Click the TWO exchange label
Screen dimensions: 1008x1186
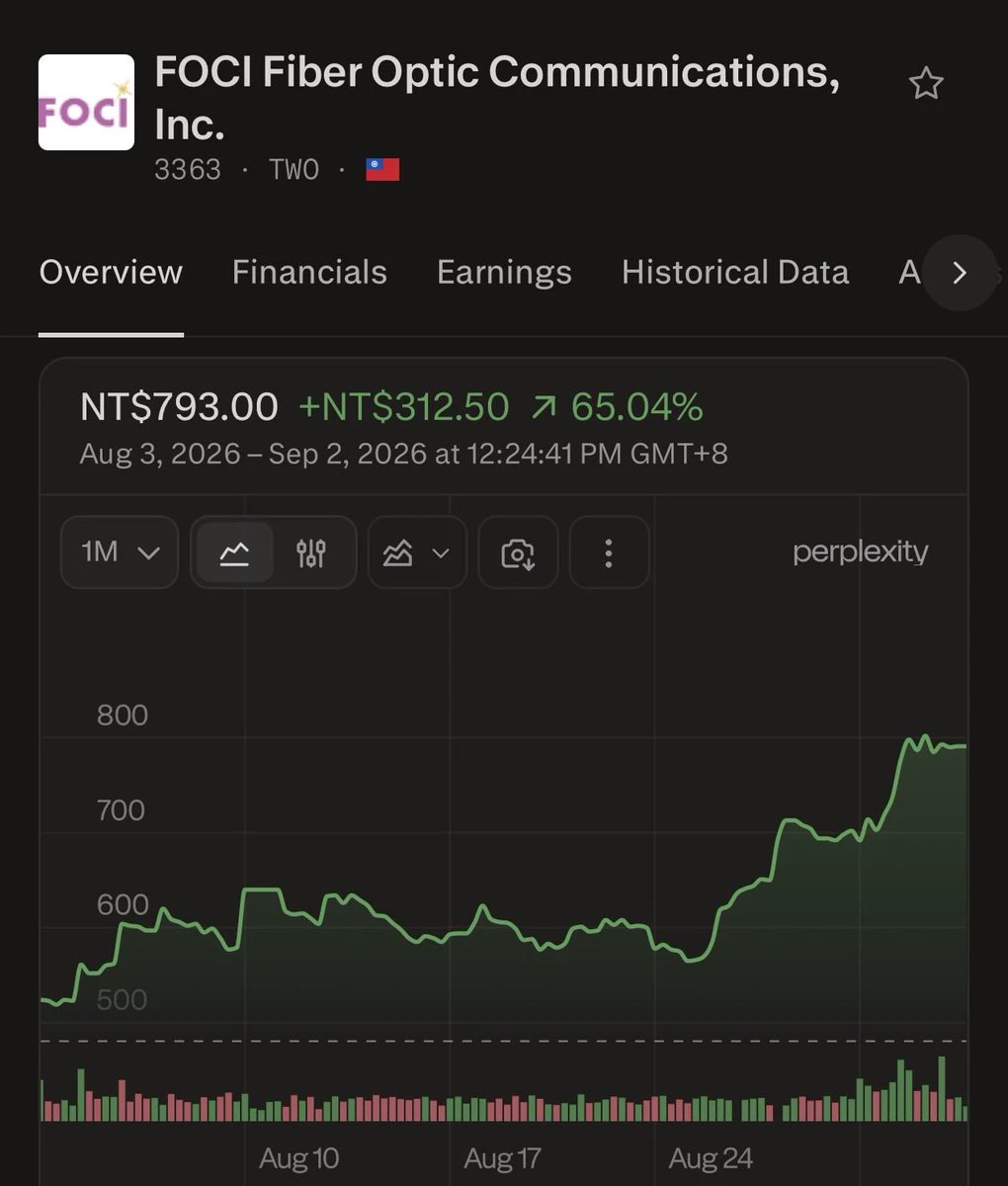(294, 170)
